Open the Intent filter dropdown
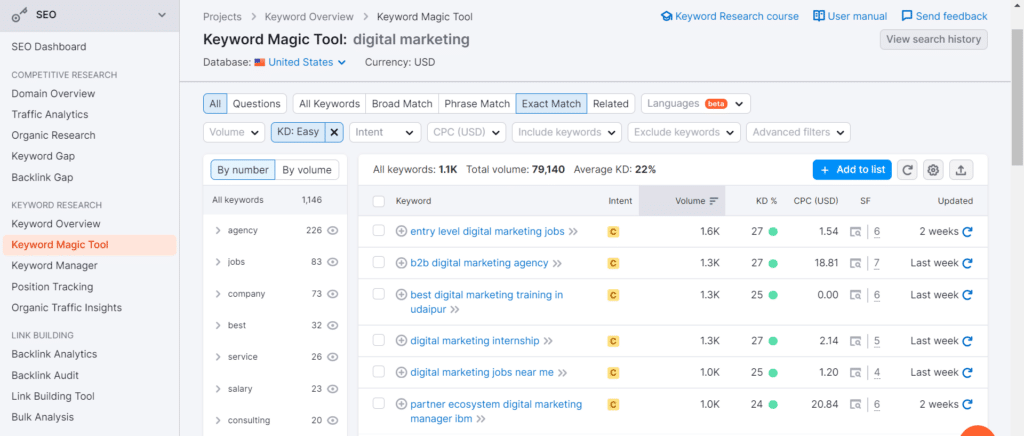This screenshot has height=436, width=1024. [385, 132]
